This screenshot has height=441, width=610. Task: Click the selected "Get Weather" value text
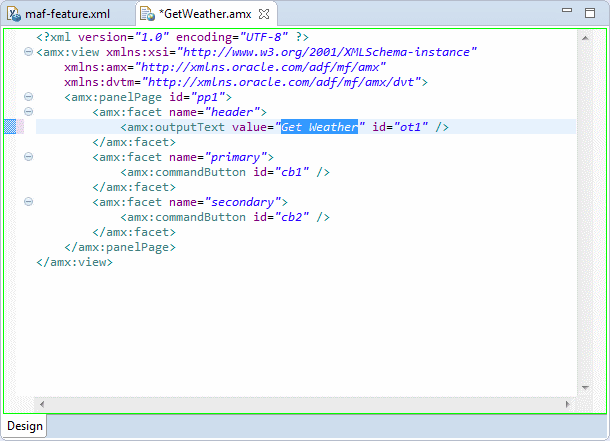point(319,127)
